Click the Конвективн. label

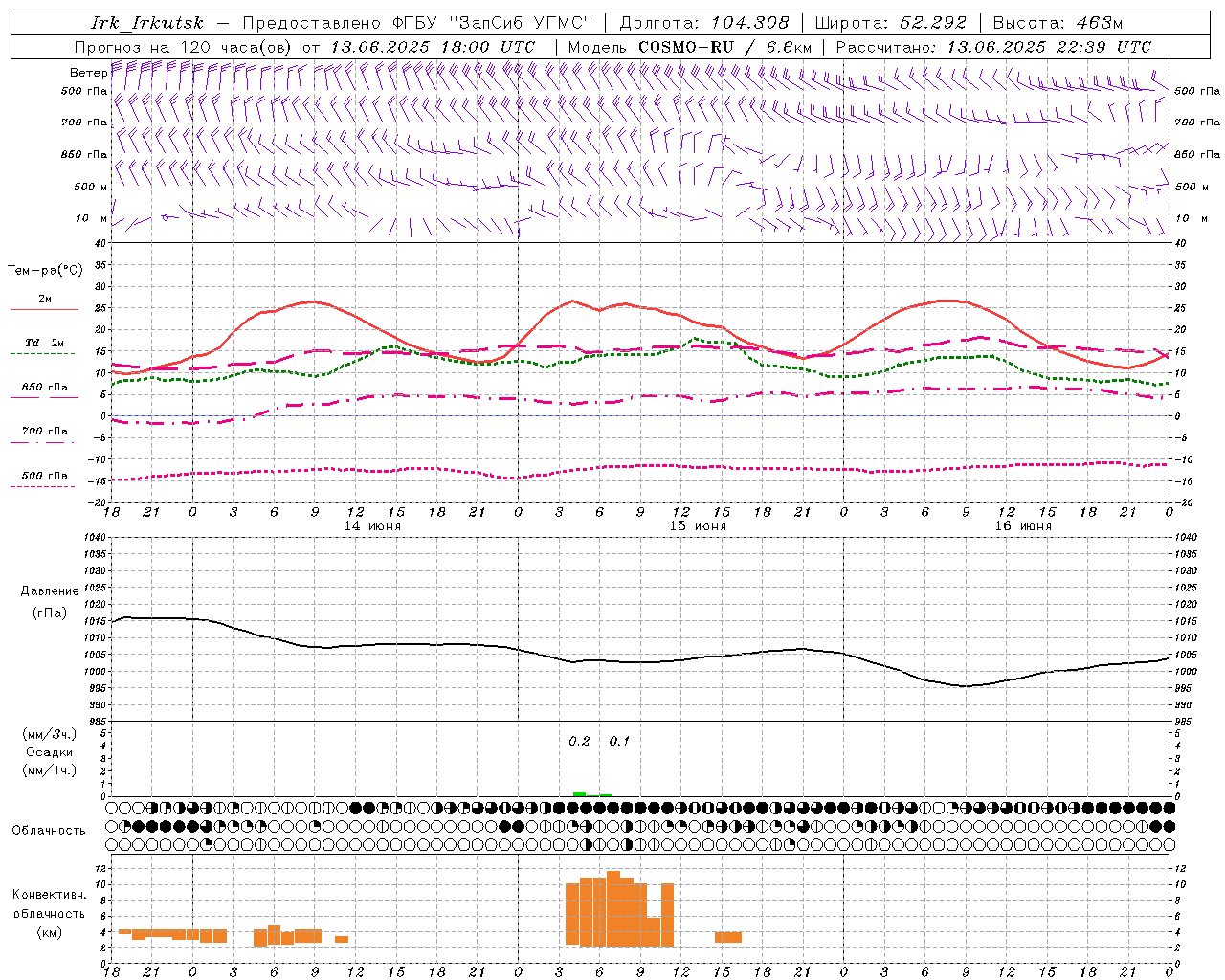point(50,895)
